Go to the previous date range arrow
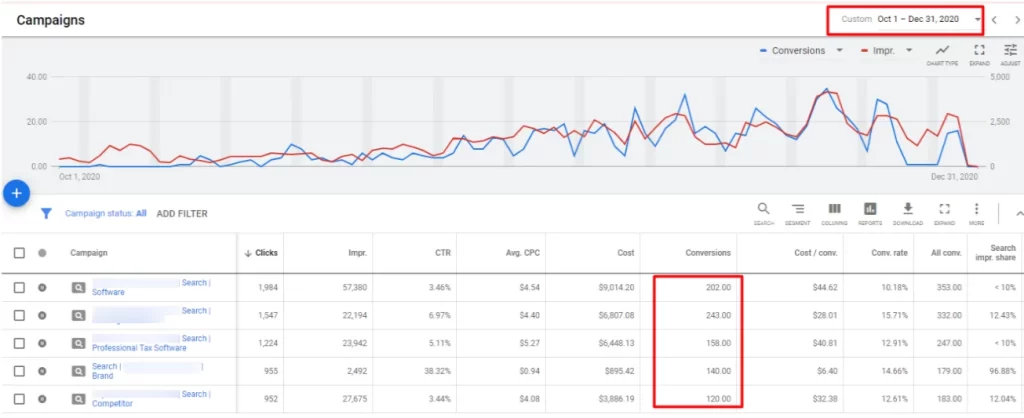This screenshot has width=1024, height=418. pos(995,19)
